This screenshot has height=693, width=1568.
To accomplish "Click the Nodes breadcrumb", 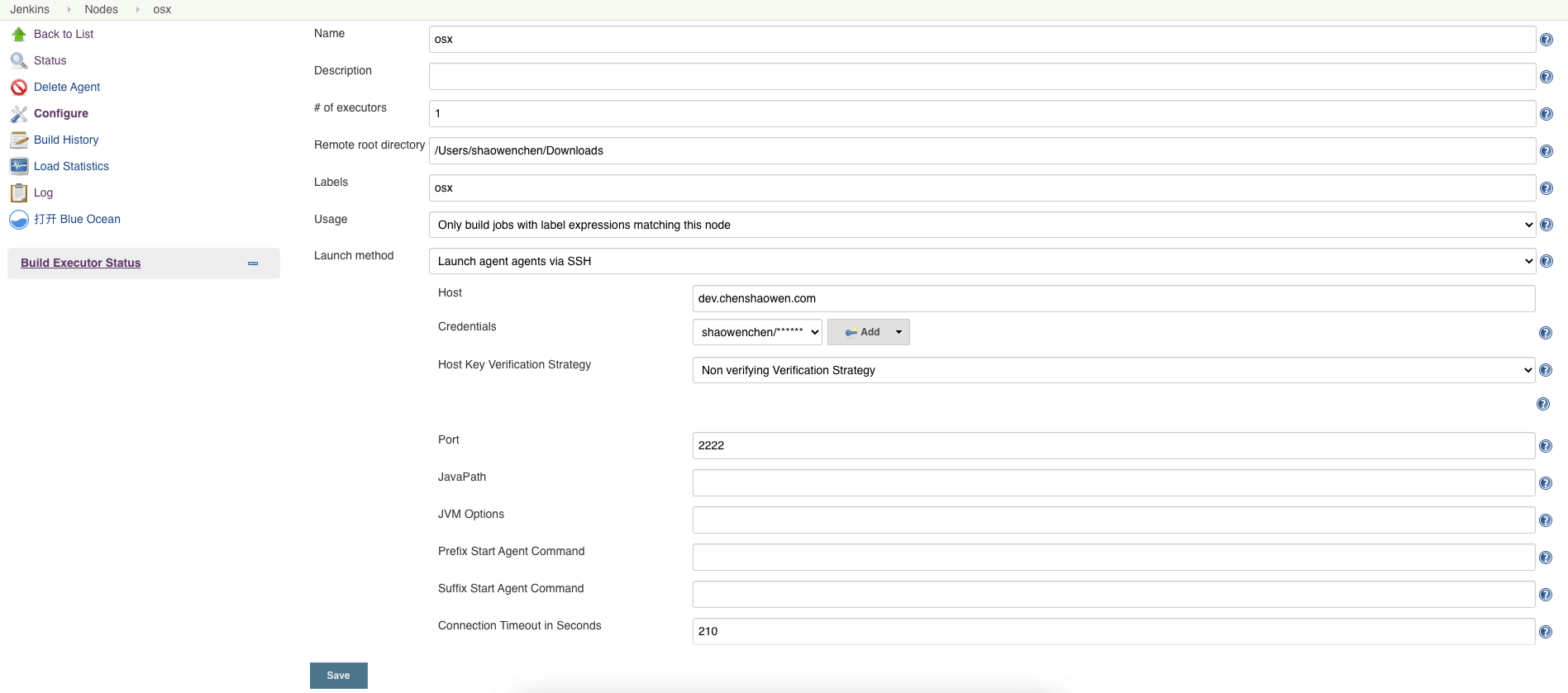I will 101,9.
